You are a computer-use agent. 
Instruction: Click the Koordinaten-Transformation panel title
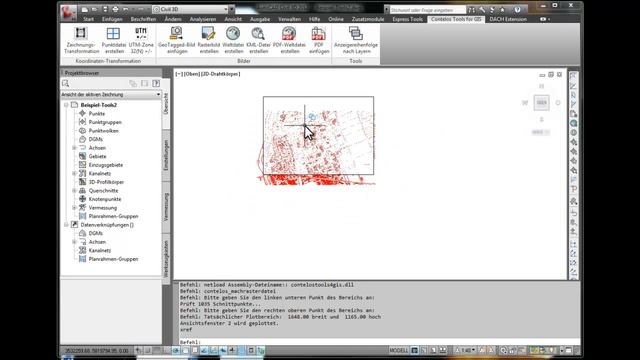[x=108, y=61]
